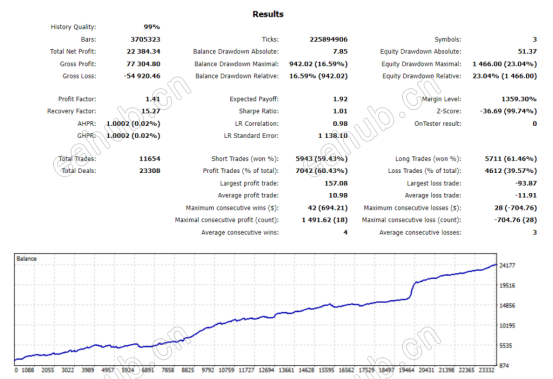
Task: Click the Gross Loss value -54 920.46
Action: [x=142, y=76]
